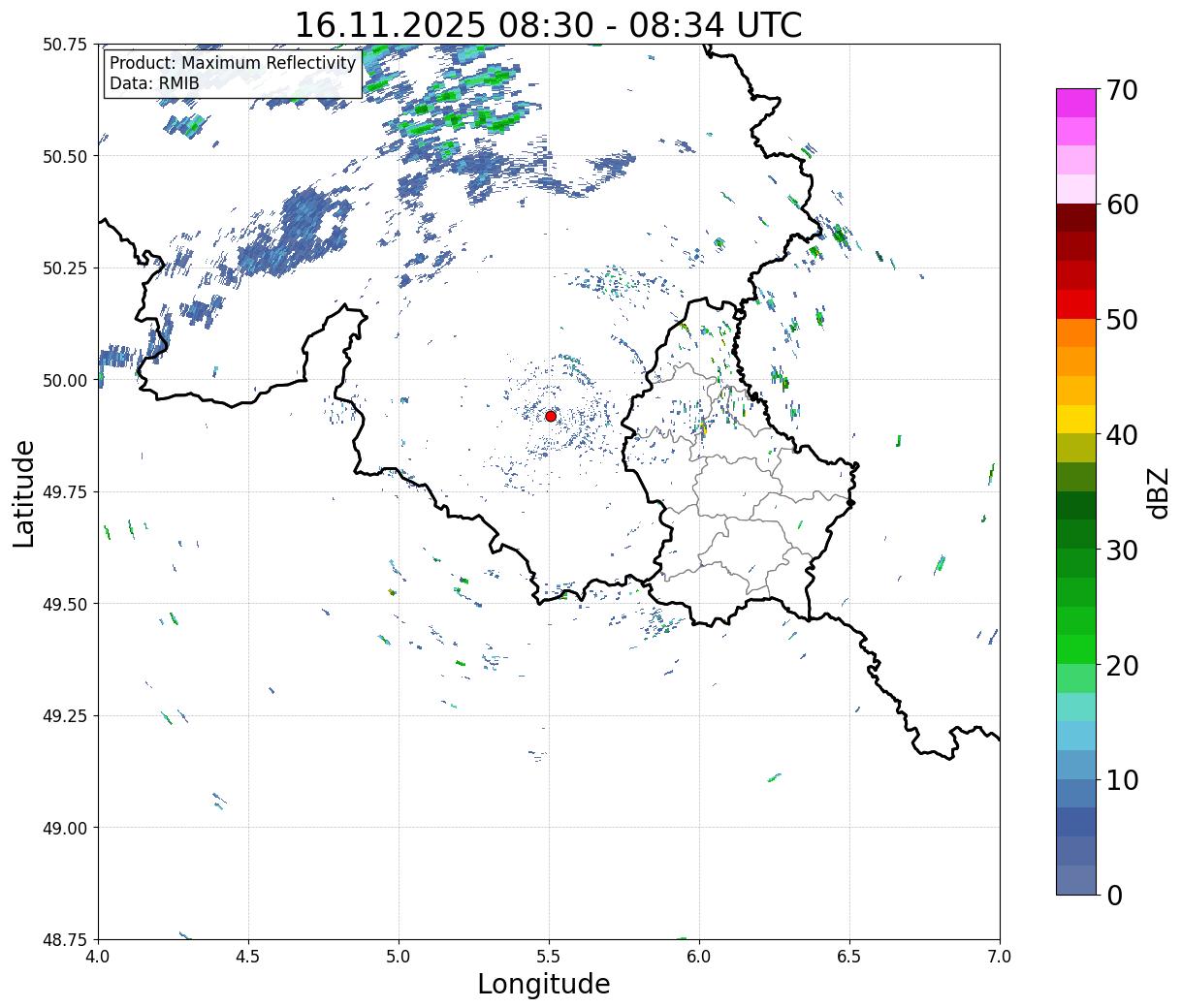Click the Longitude axis label
This screenshot has width=1182, height=1008.
tap(544, 984)
